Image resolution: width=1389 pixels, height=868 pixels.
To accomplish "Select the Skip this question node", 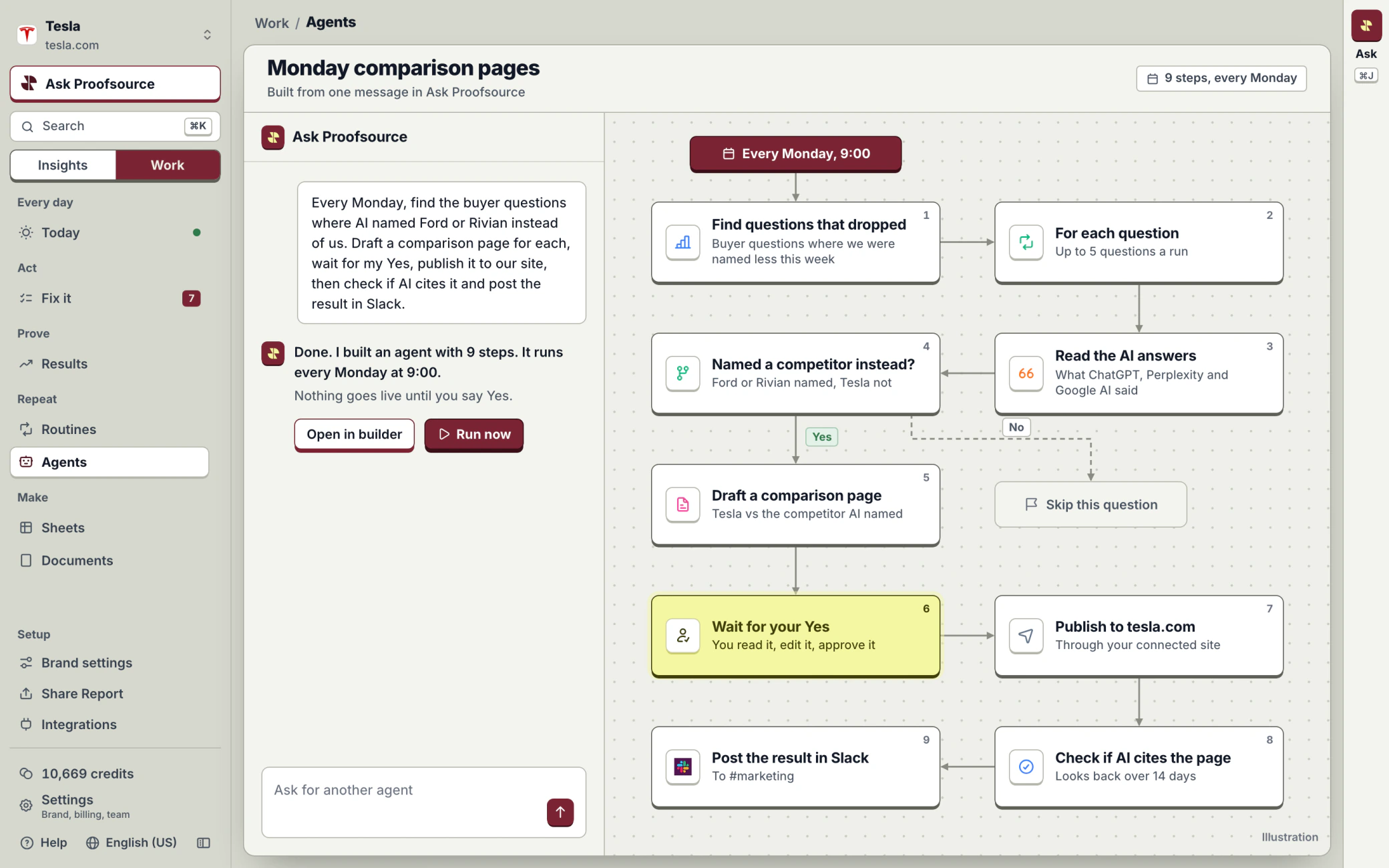I will pos(1090,504).
